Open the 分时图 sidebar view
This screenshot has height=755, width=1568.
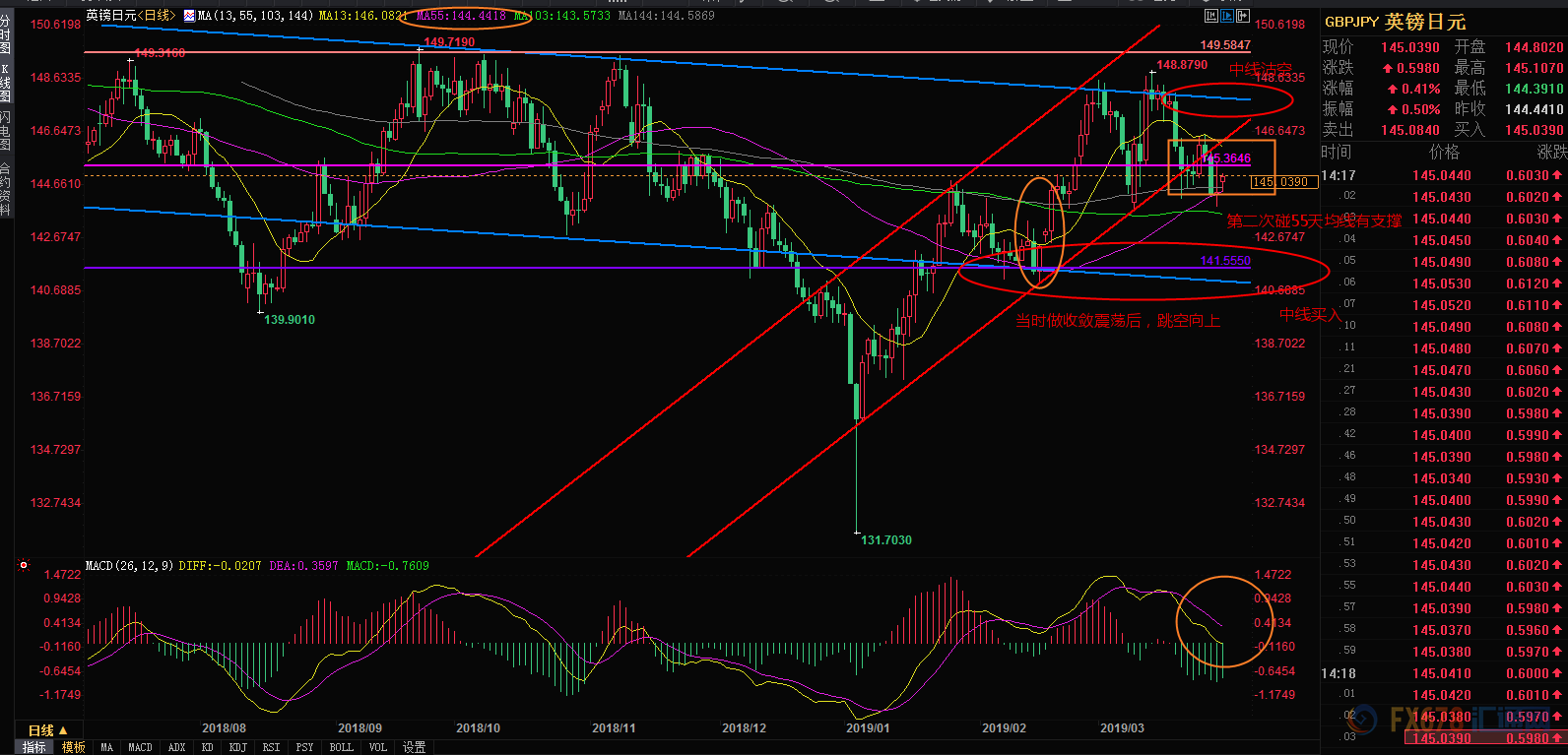coord(6,33)
